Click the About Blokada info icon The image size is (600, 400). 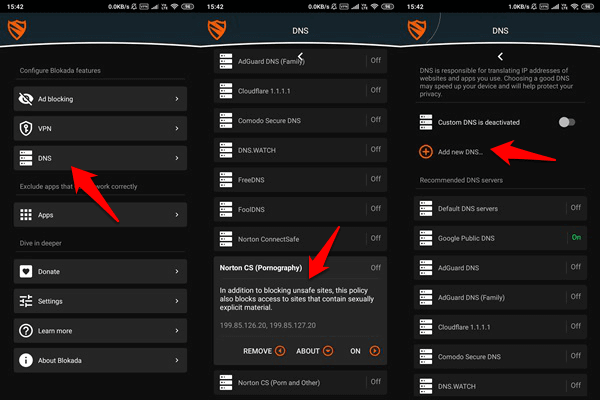pyautogui.click(x=26, y=360)
